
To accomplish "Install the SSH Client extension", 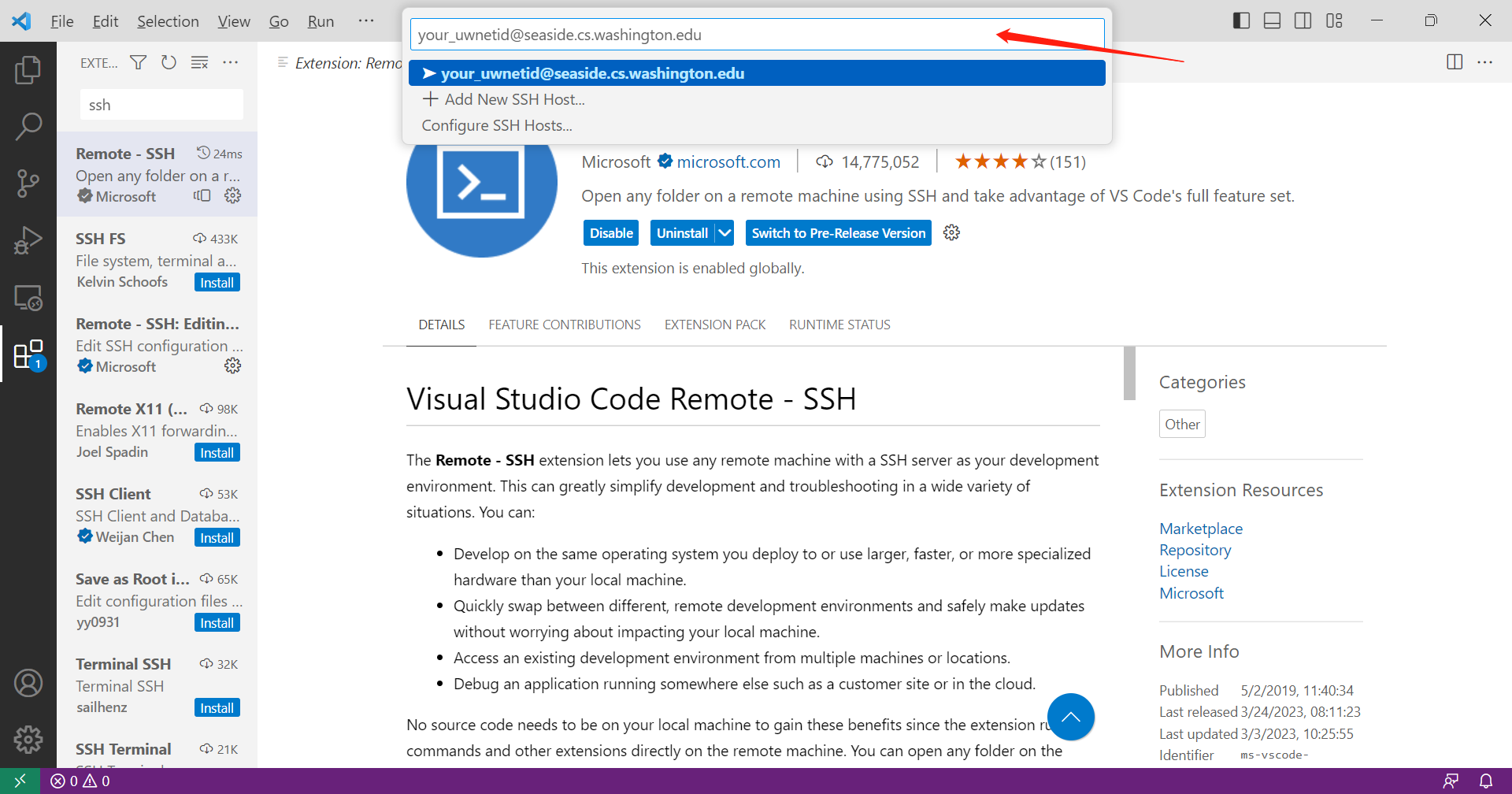I will tap(217, 538).
